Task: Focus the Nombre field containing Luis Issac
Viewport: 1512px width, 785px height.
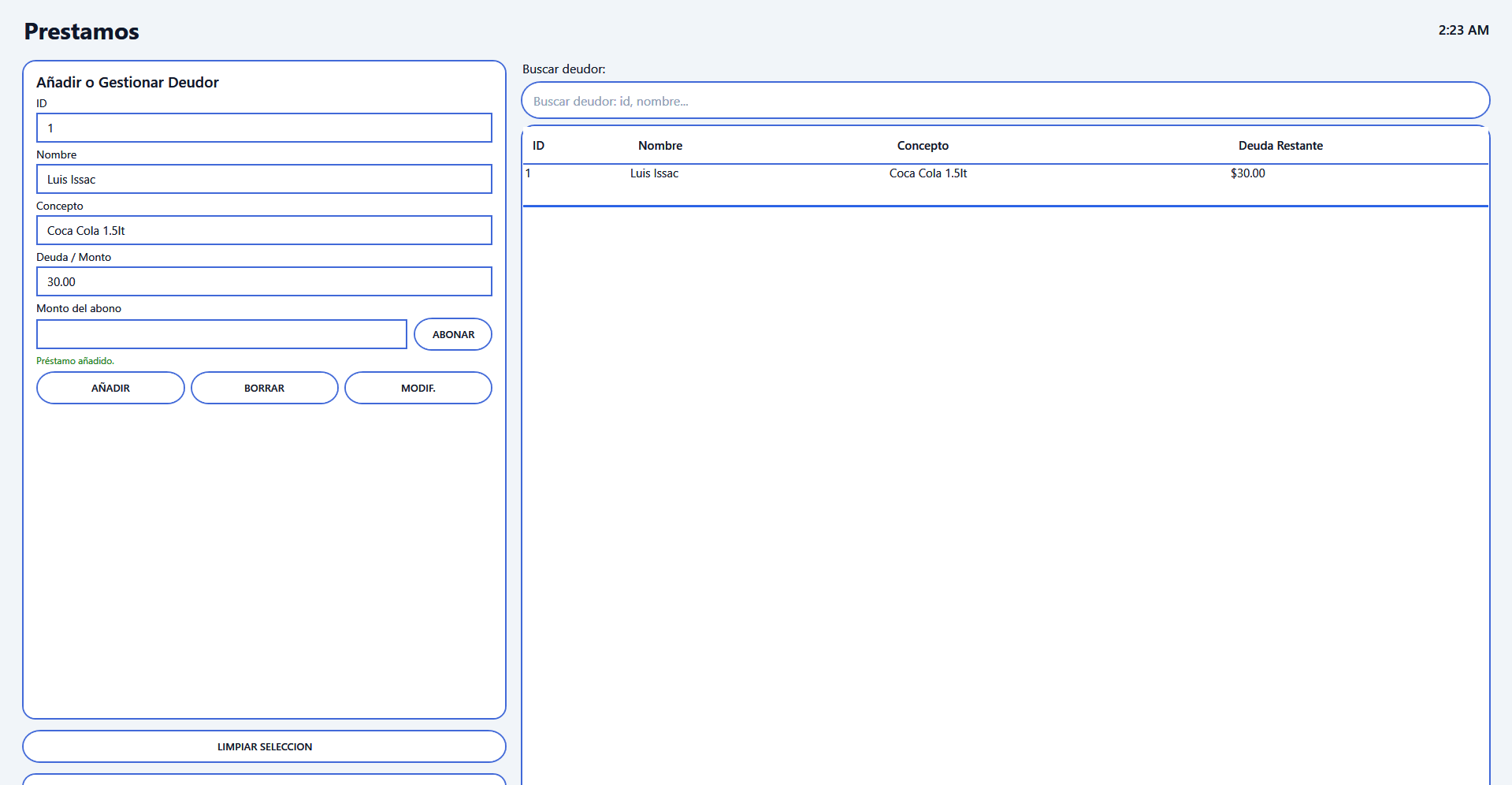Action: [265, 179]
